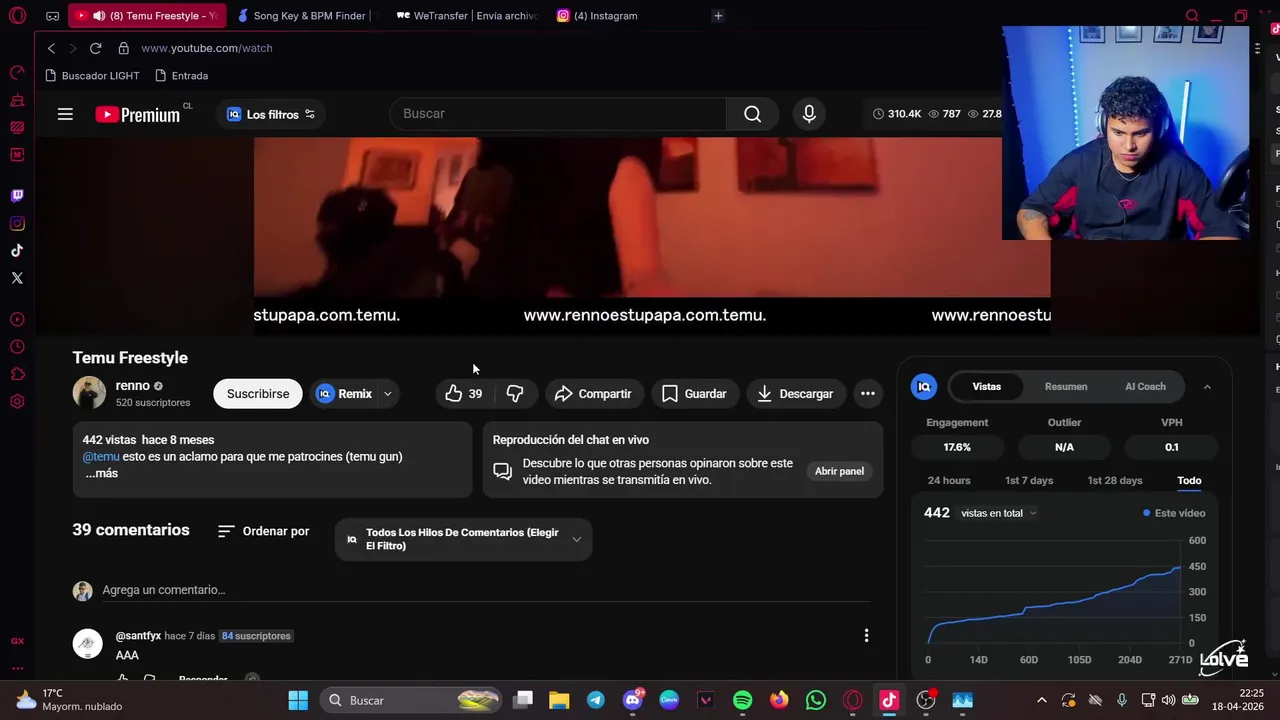The image size is (1280, 720).
Task: Show hidden system tray icons
Action: [1041, 700]
